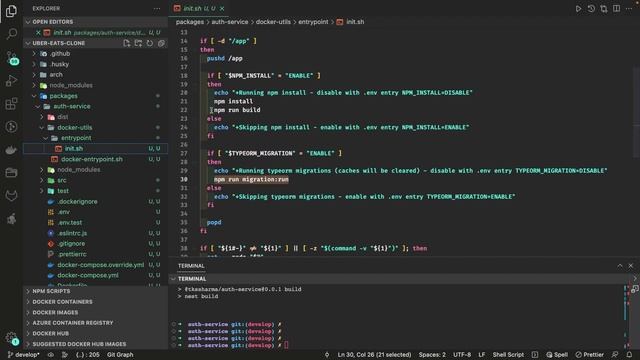Collapse all folders in Explorer

click(161, 43)
